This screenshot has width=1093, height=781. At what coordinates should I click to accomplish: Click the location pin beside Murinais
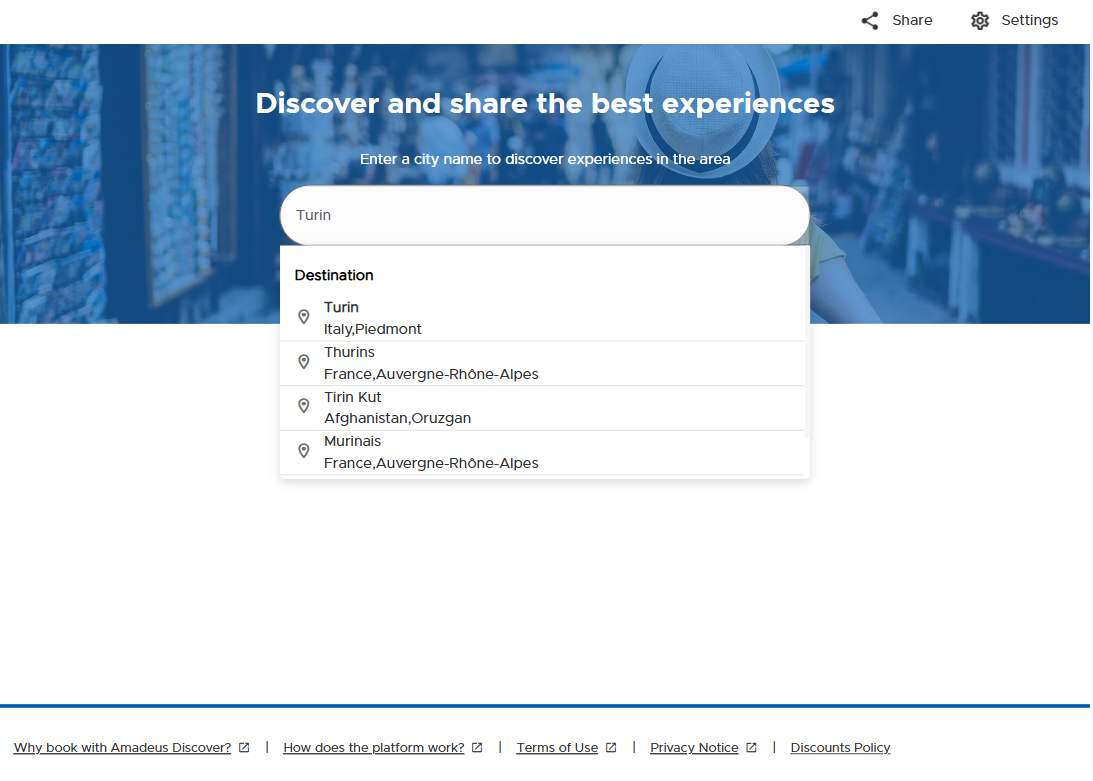(303, 450)
